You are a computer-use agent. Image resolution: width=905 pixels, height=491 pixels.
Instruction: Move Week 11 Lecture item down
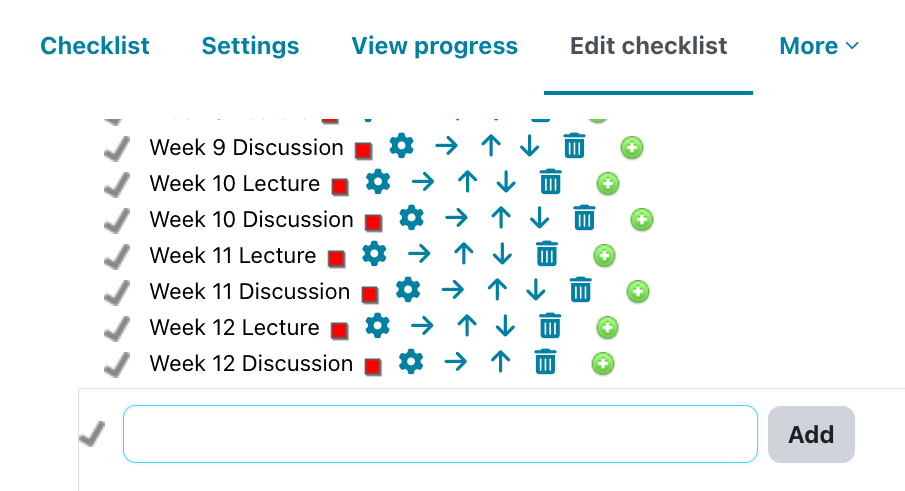click(x=502, y=254)
